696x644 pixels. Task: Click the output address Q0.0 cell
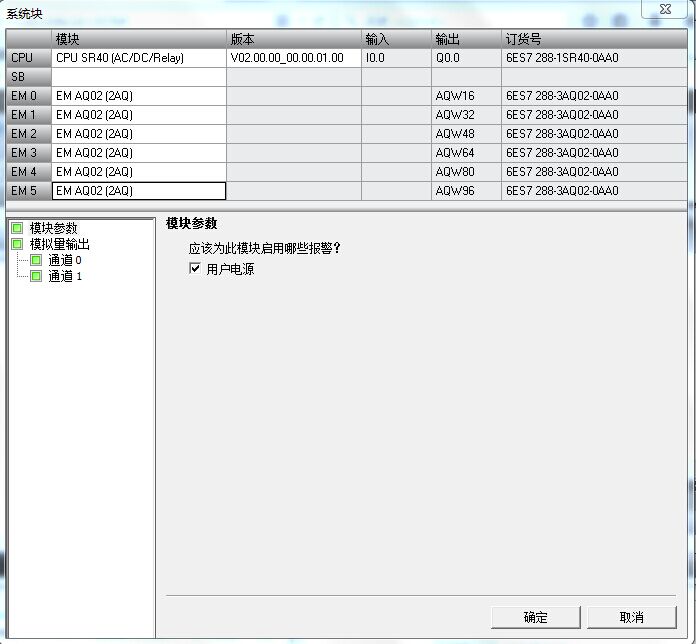pyautogui.click(x=467, y=58)
